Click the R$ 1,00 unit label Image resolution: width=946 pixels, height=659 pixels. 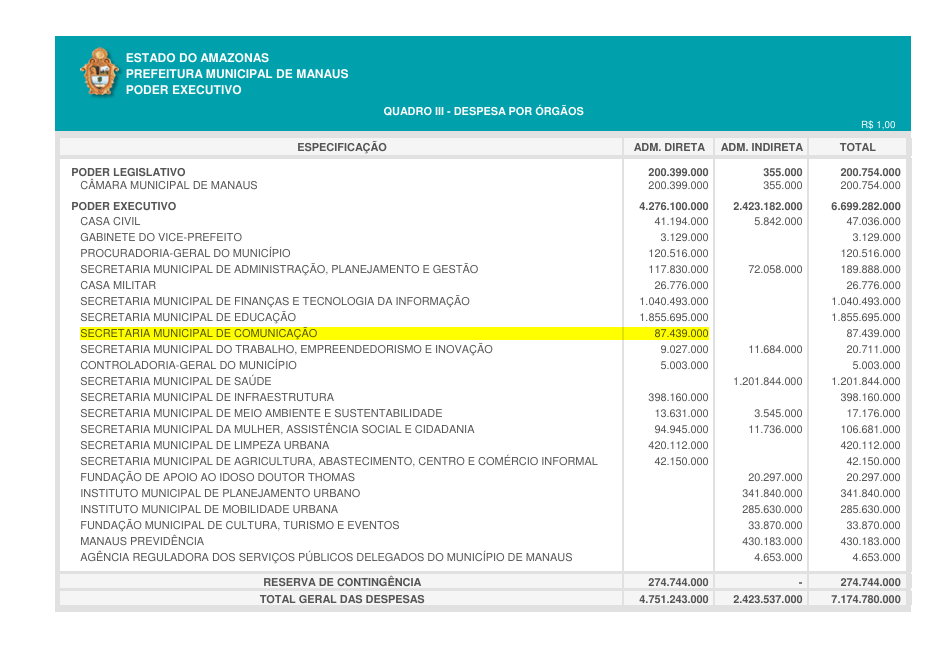pos(878,125)
